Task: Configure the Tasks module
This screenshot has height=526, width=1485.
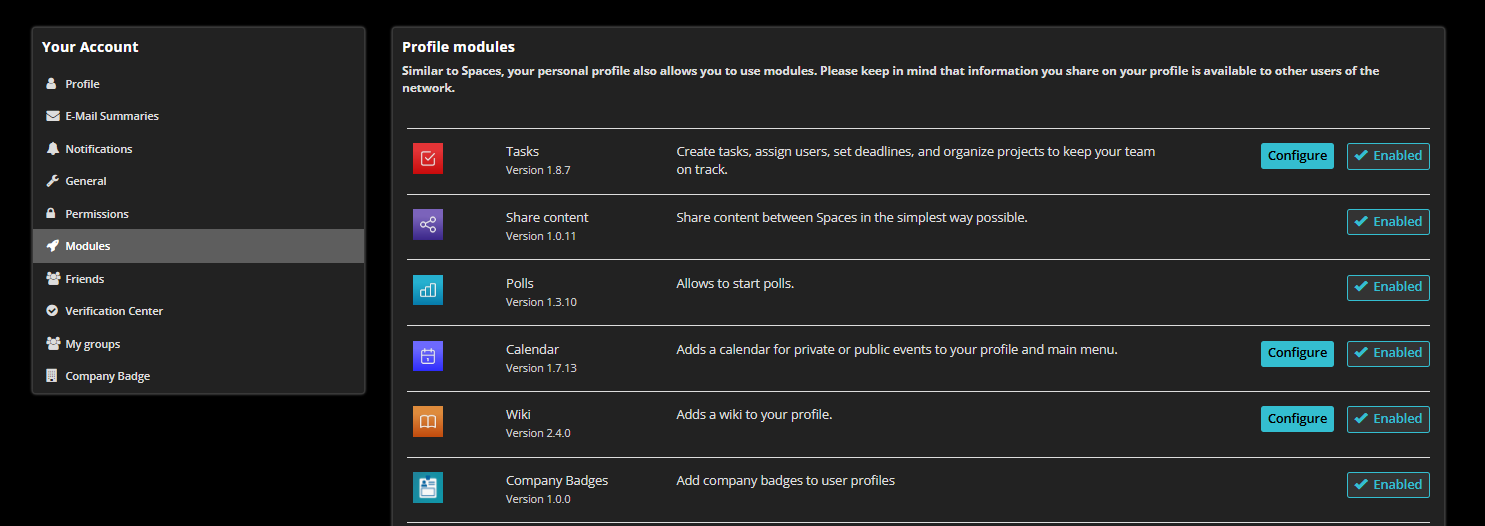Action: point(1297,156)
